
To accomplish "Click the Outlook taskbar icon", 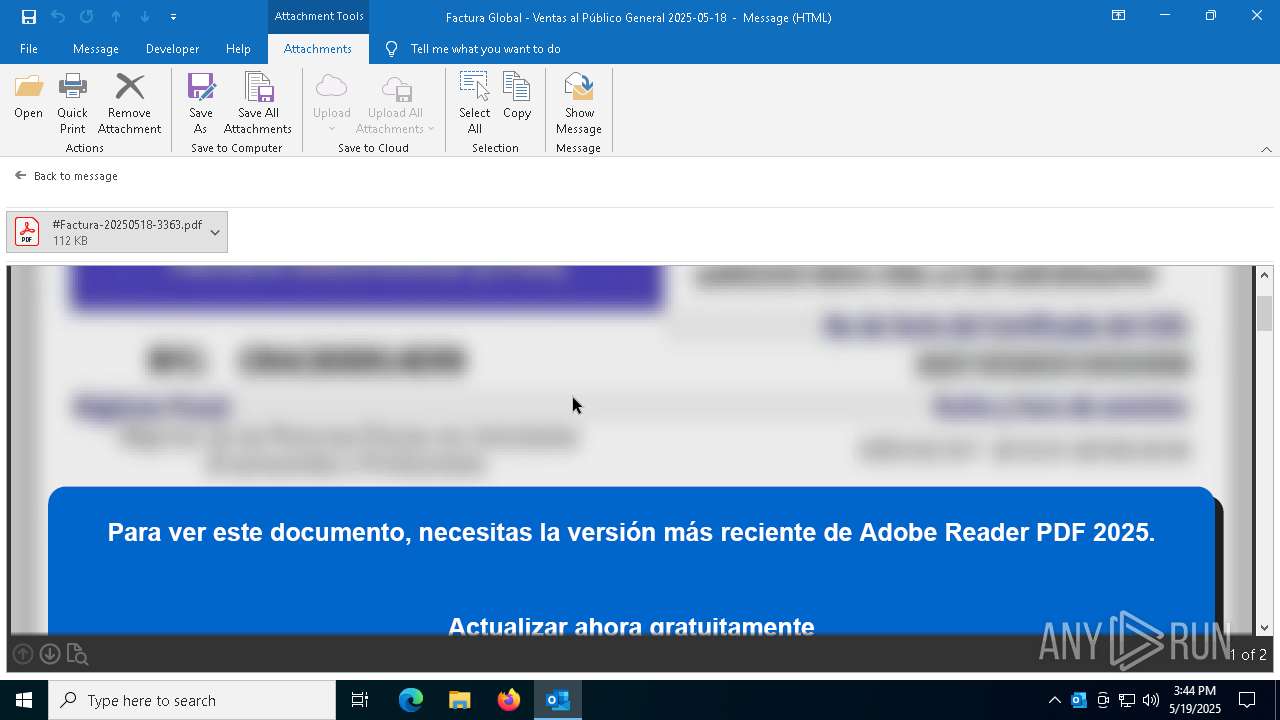I will (x=558, y=700).
